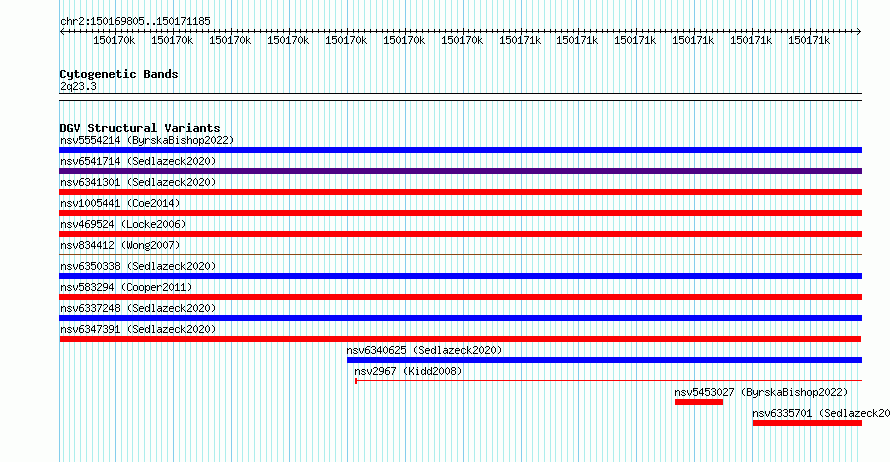The height and width of the screenshot is (462, 890).
Task: Select the purple bar under nsv6541714
Action: (460, 171)
